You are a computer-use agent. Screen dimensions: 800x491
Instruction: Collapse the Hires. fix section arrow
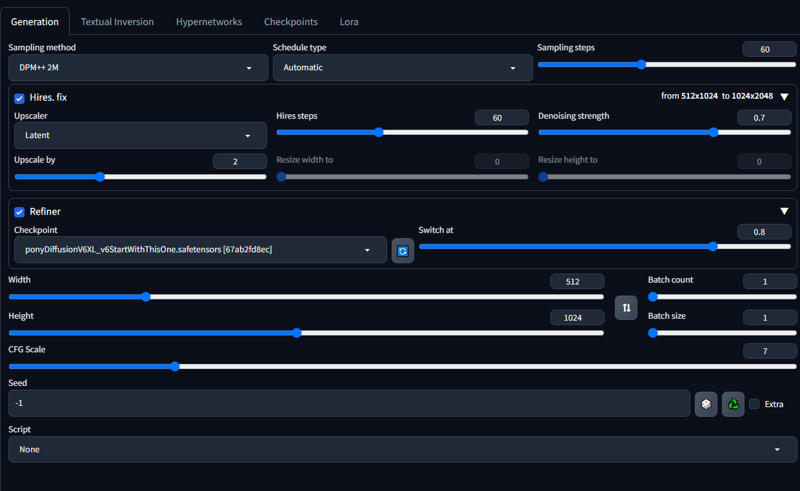(x=784, y=97)
